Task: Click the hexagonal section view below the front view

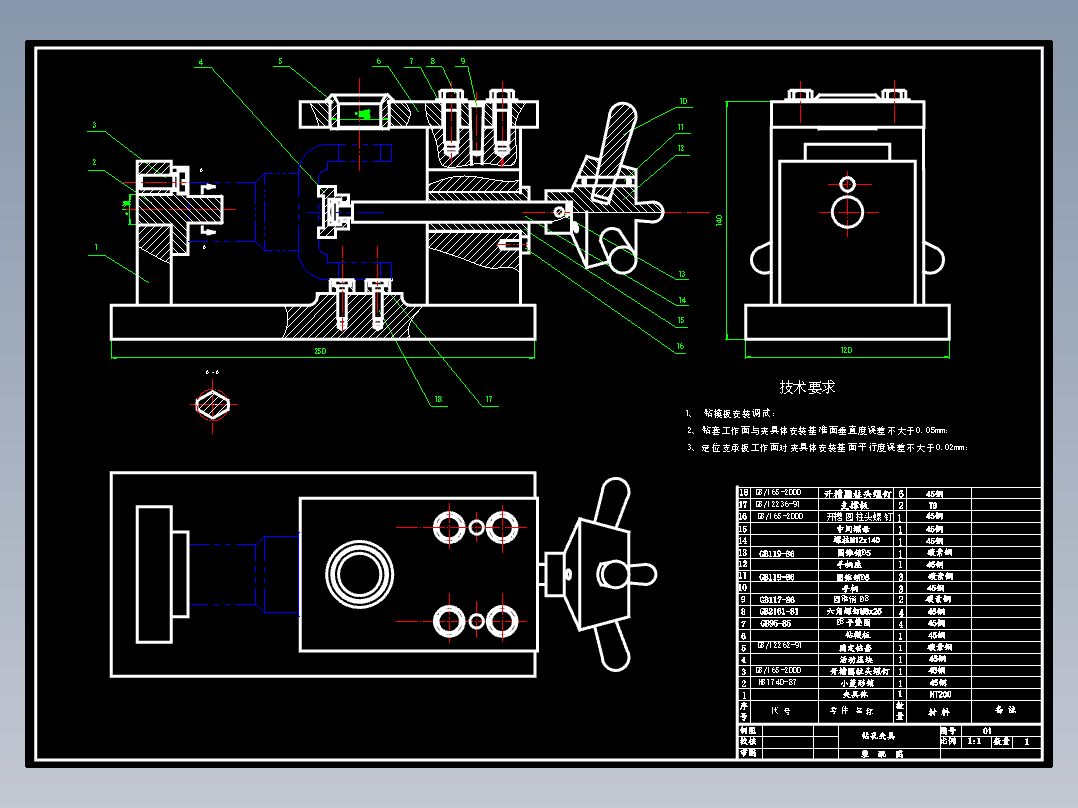Action: [x=212, y=404]
